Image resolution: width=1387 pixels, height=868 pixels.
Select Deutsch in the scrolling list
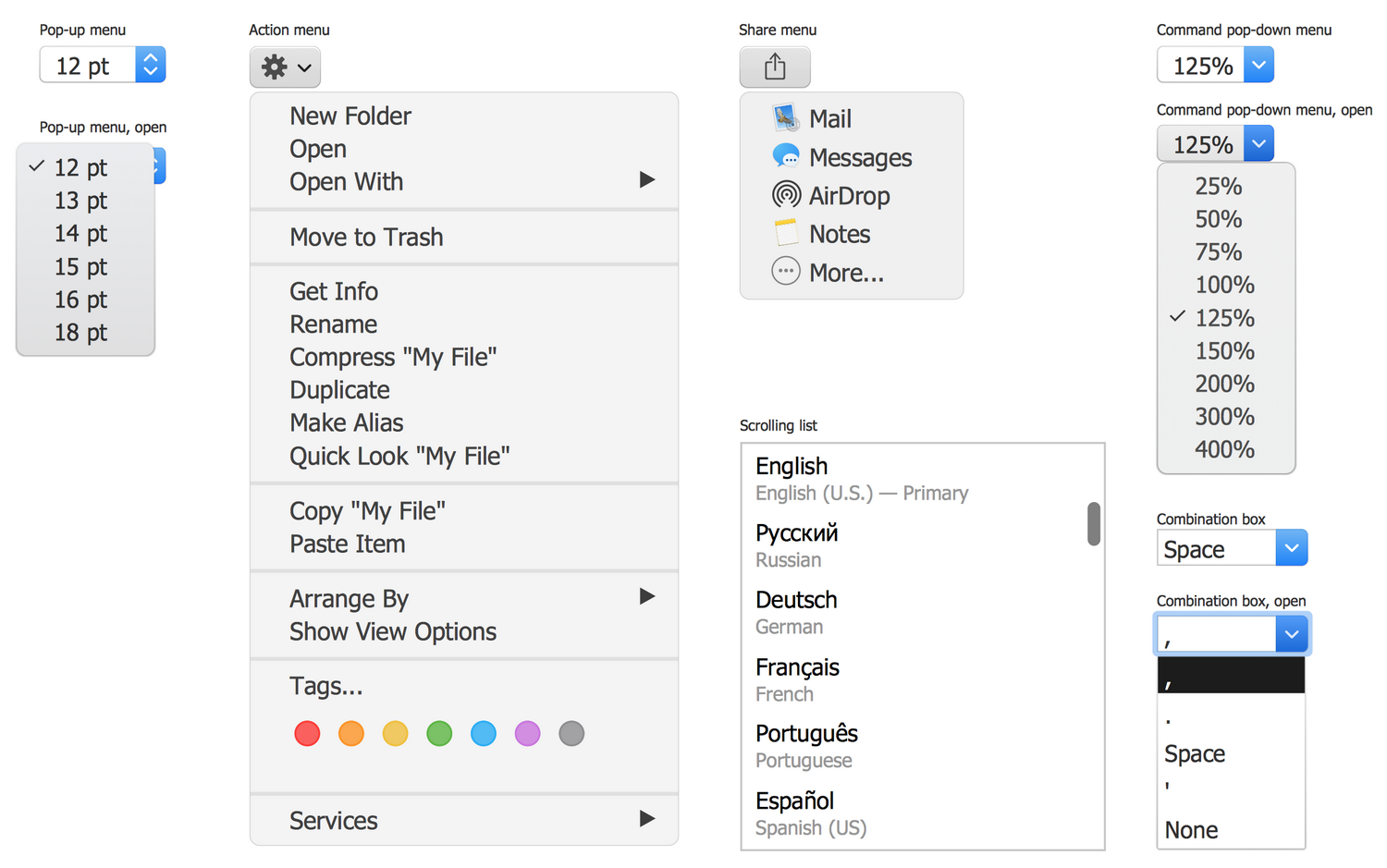(796, 600)
